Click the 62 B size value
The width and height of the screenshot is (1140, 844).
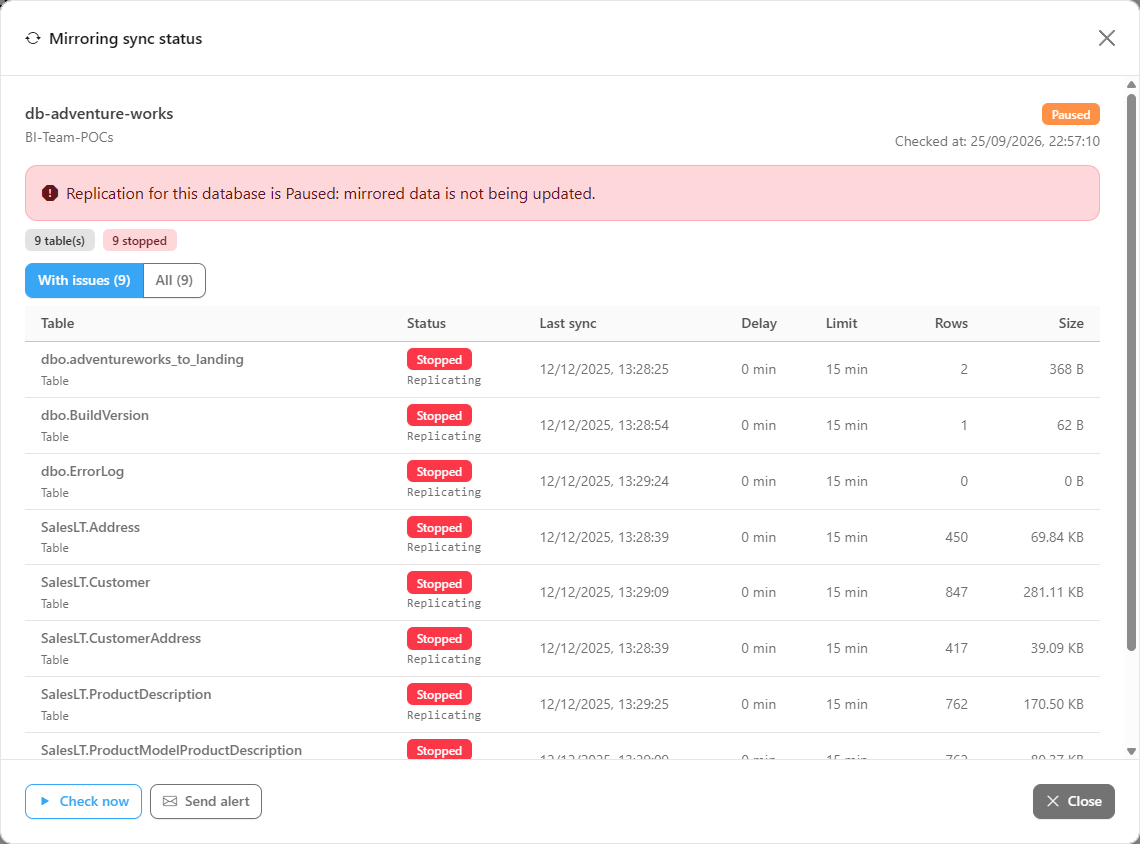pos(1070,425)
